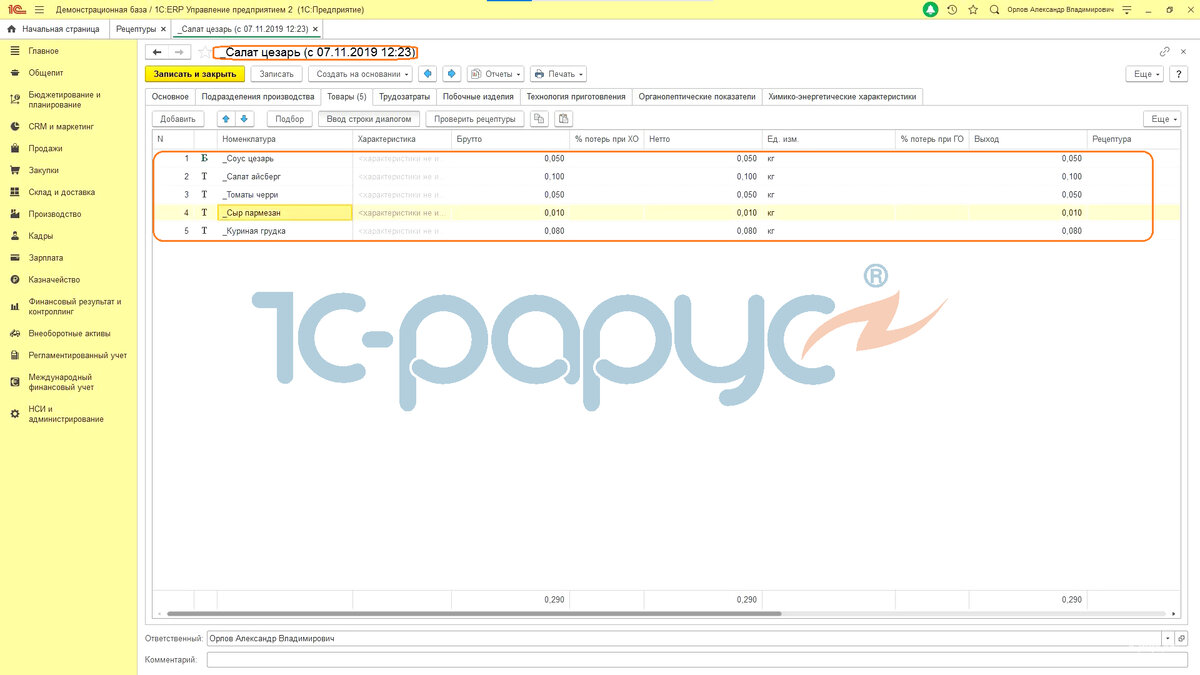Go forward with the right arrow button
This screenshot has width=1200, height=675.
(179, 52)
